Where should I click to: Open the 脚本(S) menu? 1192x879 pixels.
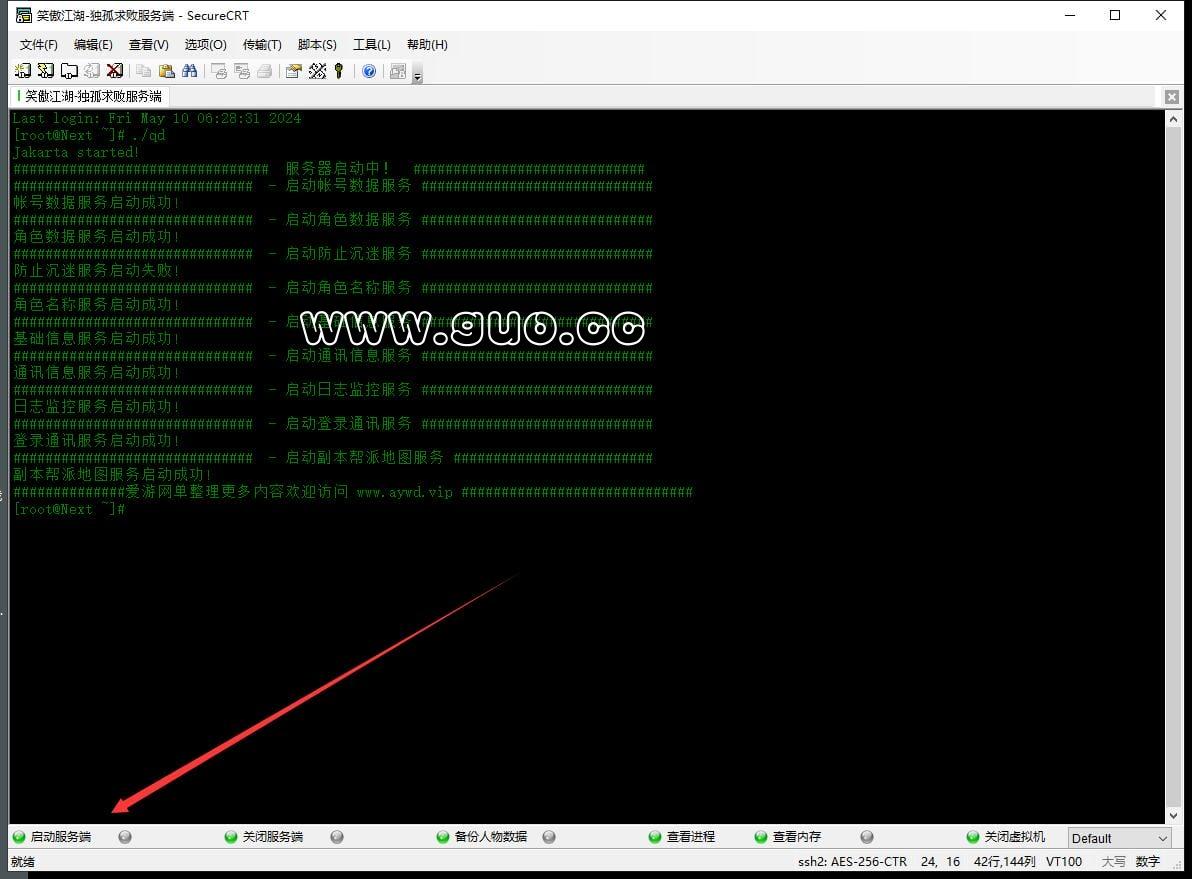click(x=317, y=45)
